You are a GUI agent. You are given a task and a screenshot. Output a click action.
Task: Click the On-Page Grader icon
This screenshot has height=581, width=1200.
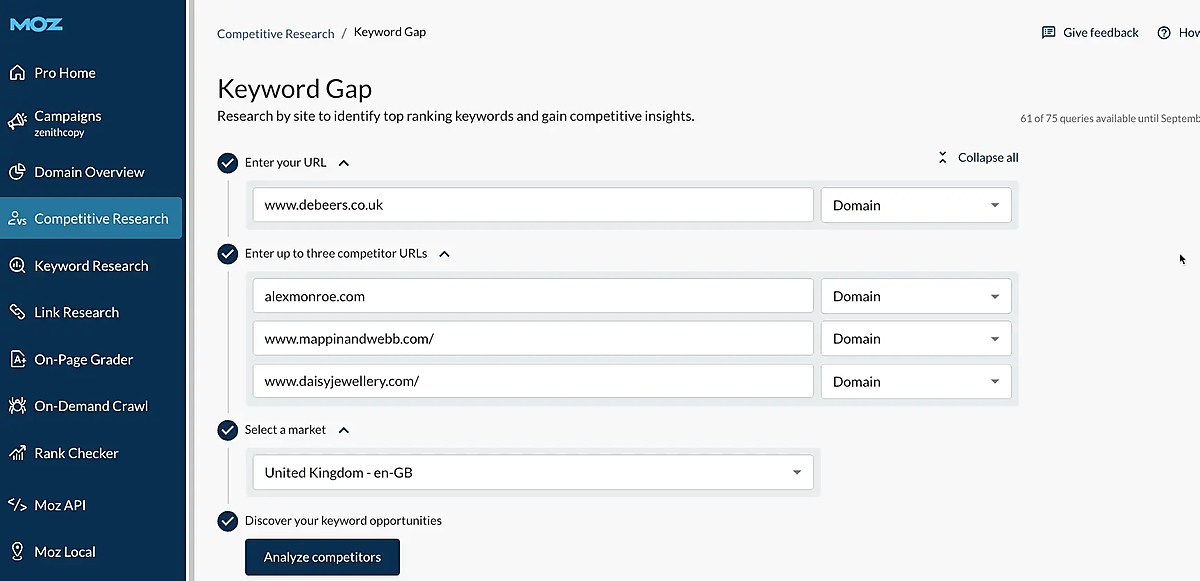click(17, 359)
